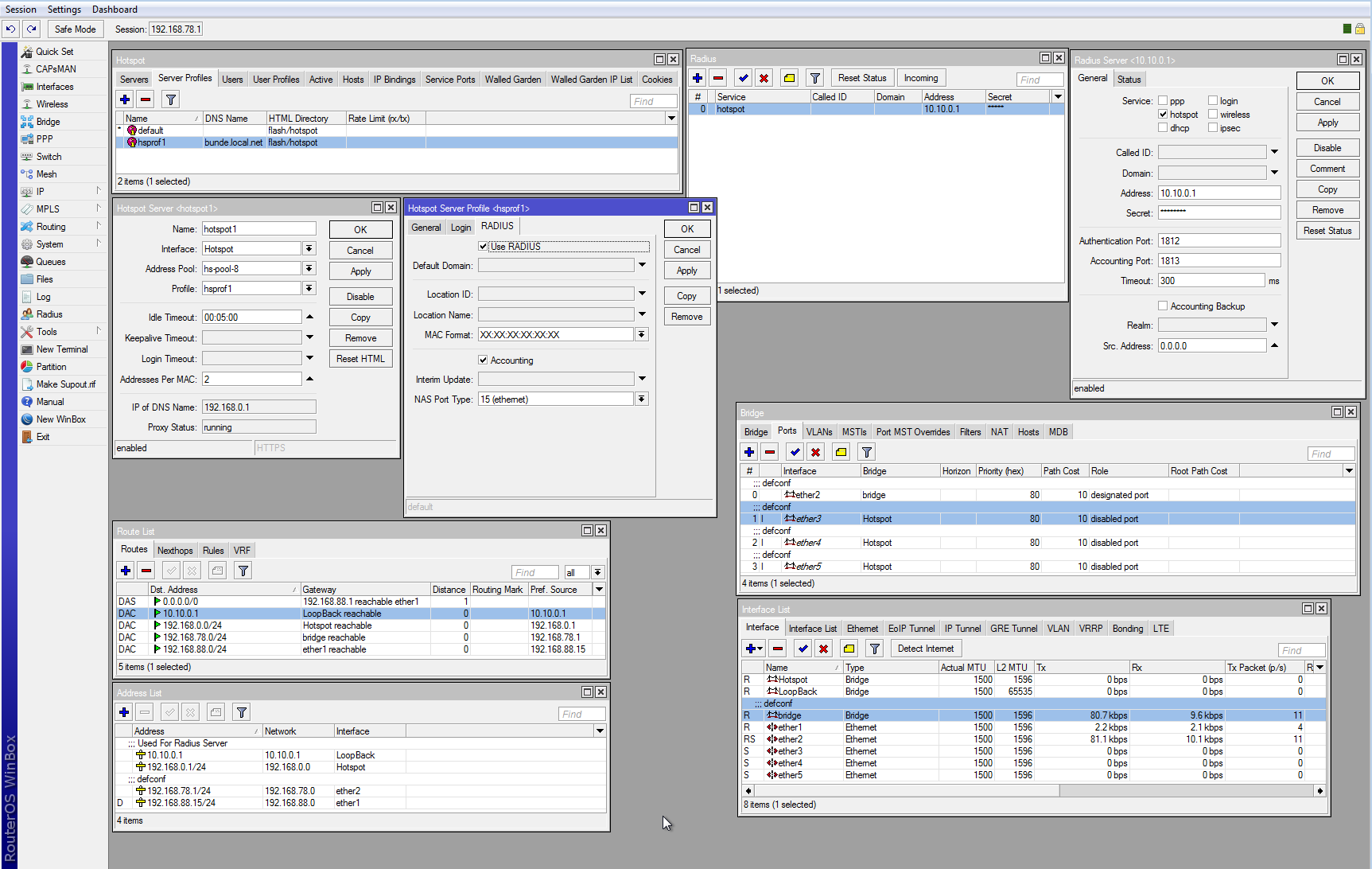Click Apply in the Radius Server window
Viewport: 1372px width, 869px height.
(1327, 122)
